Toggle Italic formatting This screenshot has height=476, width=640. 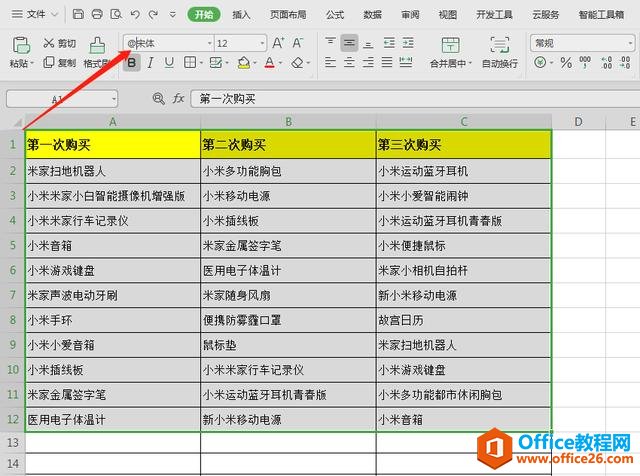pyautogui.click(x=151, y=63)
